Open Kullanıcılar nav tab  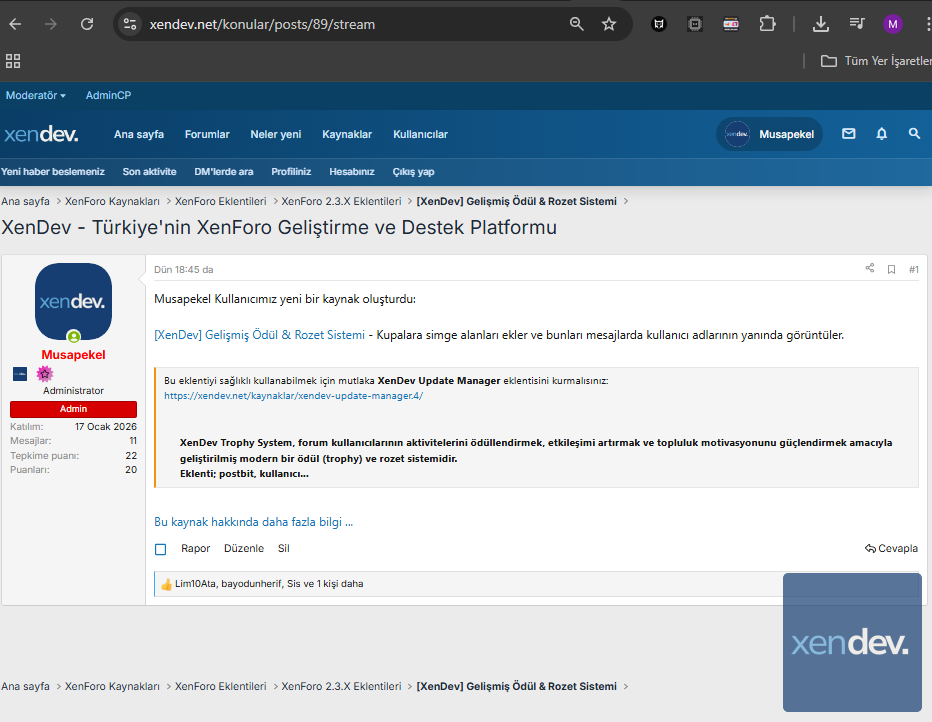point(420,134)
